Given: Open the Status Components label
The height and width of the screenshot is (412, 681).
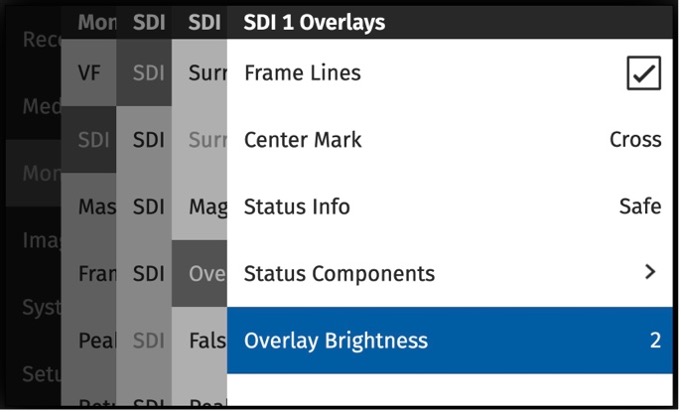Looking at the screenshot, I should tap(339, 273).
